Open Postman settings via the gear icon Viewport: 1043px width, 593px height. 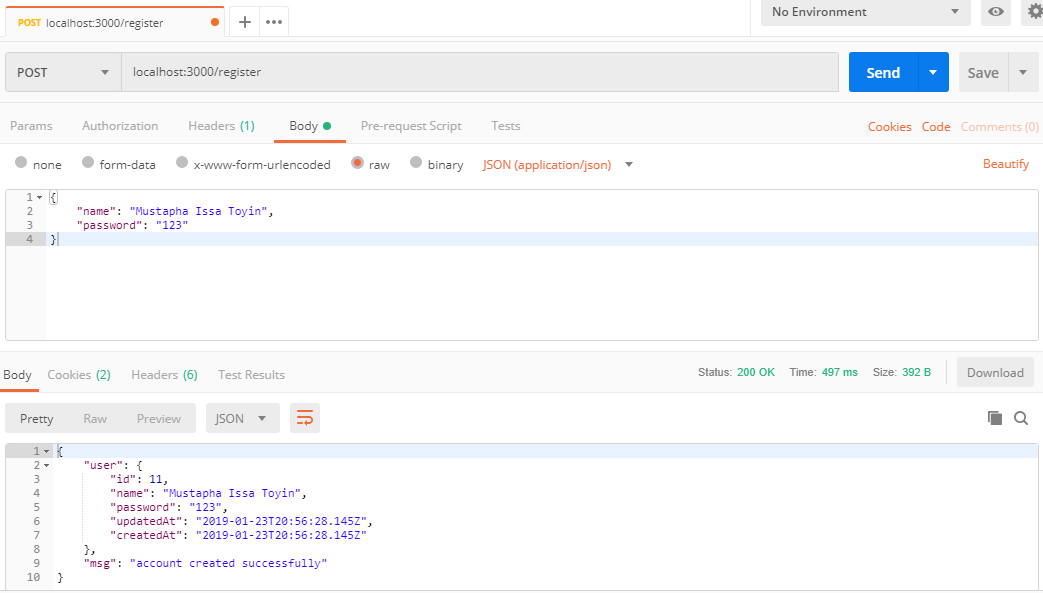pyautogui.click(x=1031, y=12)
